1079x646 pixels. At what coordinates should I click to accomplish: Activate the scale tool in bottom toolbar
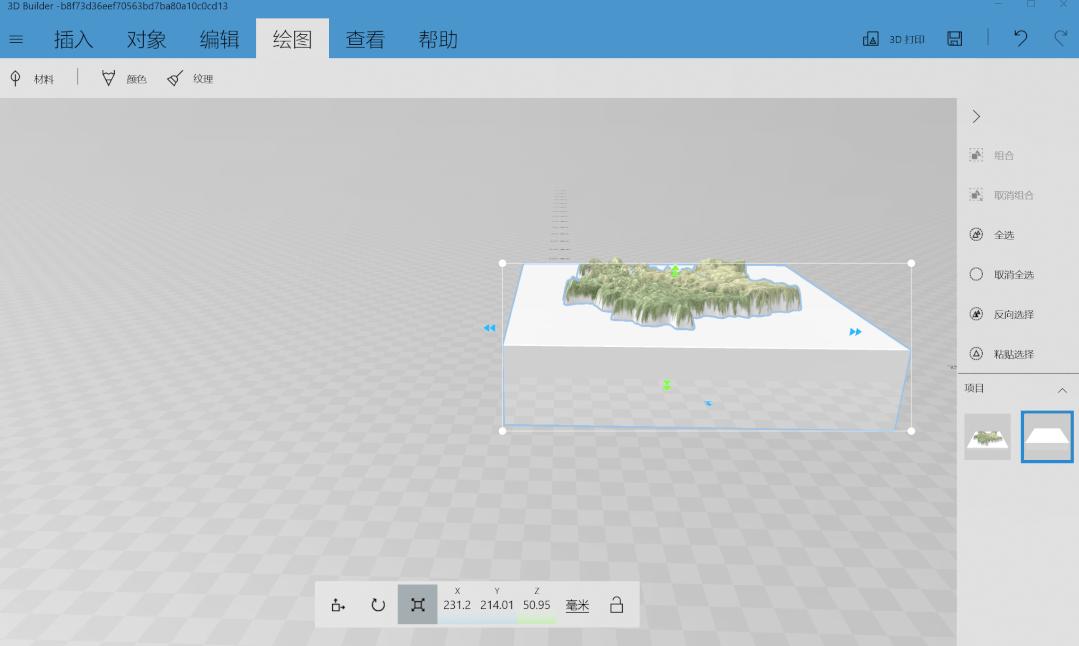[417, 604]
